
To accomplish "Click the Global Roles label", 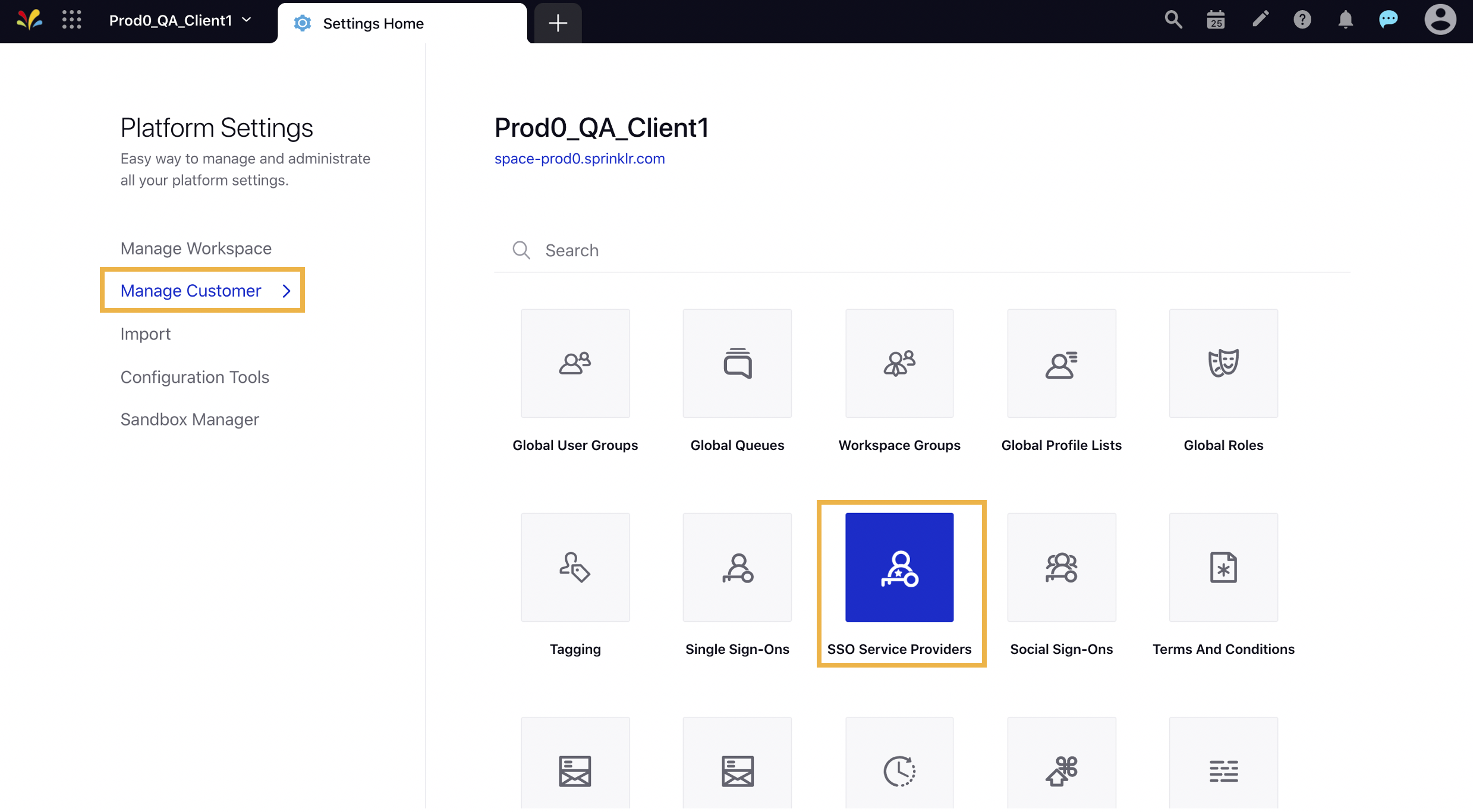I will pos(1223,445).
